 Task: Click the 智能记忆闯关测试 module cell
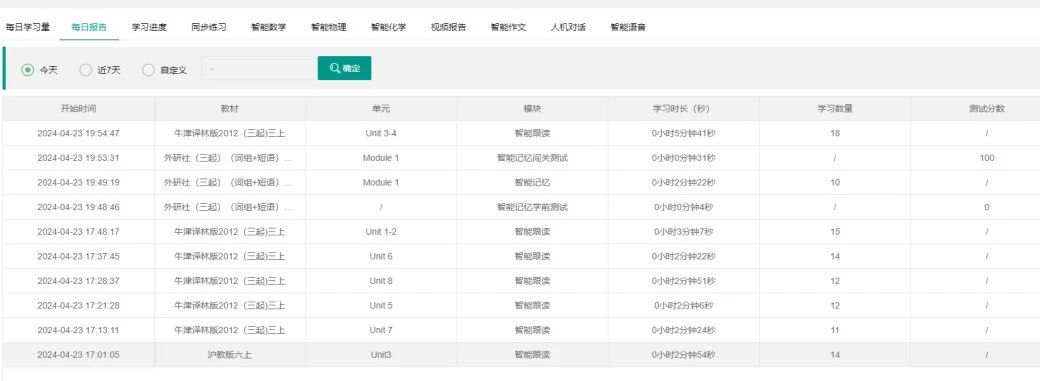pos(532,158)
